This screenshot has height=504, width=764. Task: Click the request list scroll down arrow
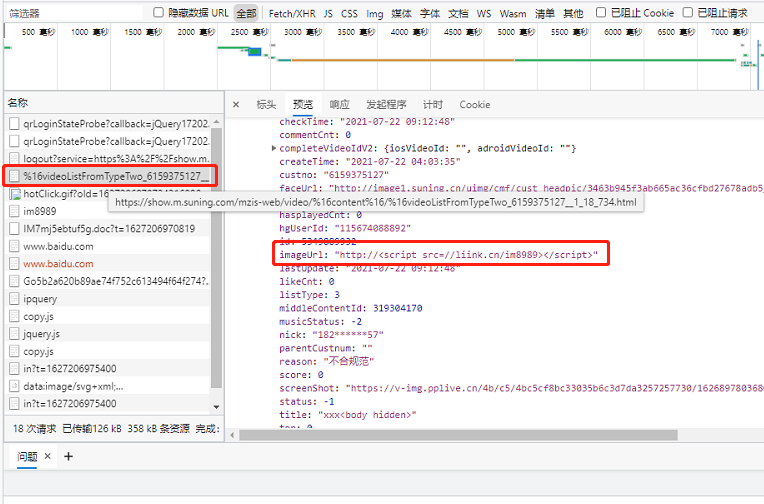click(x=216, y=407)
